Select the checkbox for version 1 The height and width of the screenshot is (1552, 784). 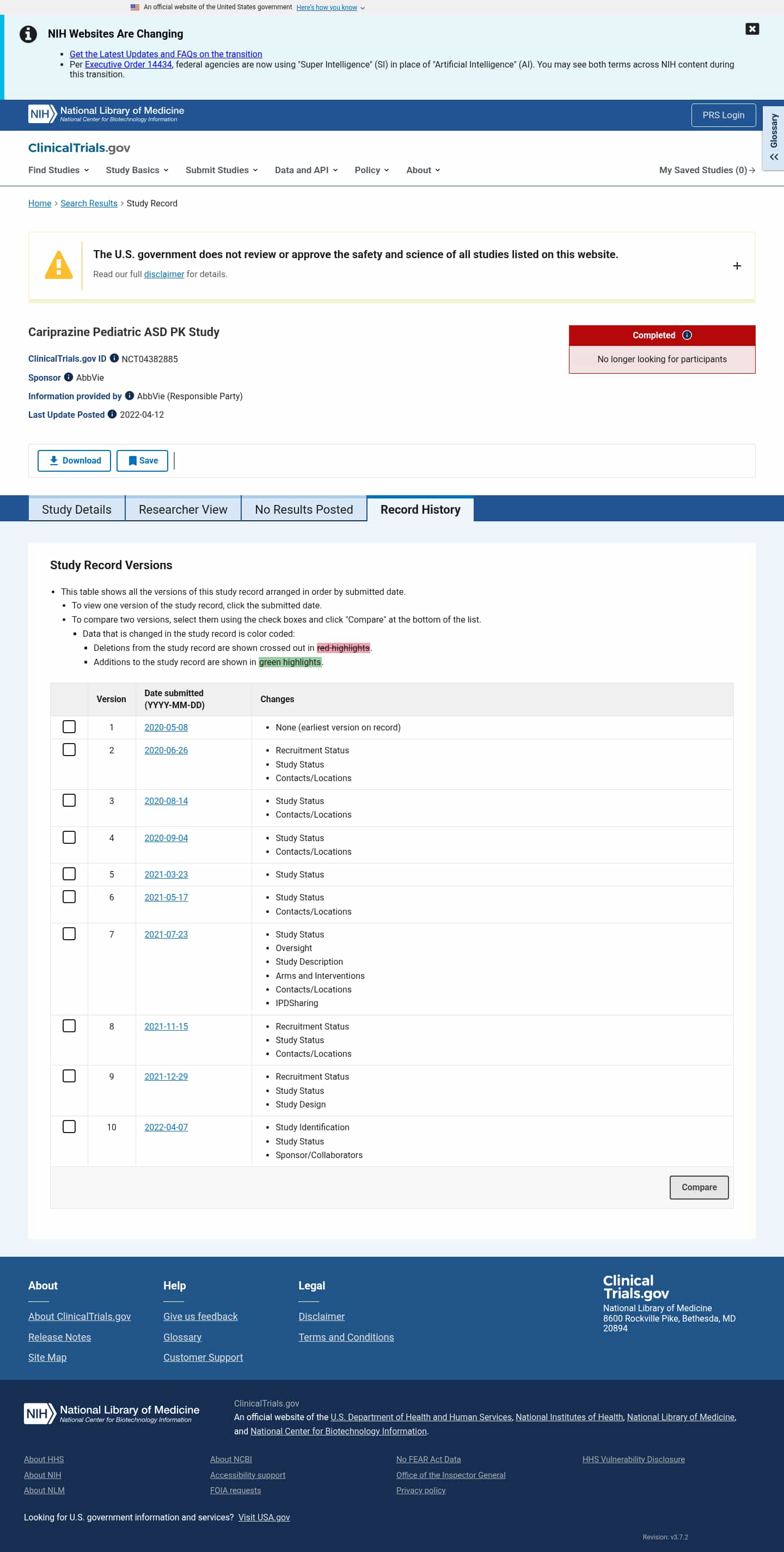(69, 727)
